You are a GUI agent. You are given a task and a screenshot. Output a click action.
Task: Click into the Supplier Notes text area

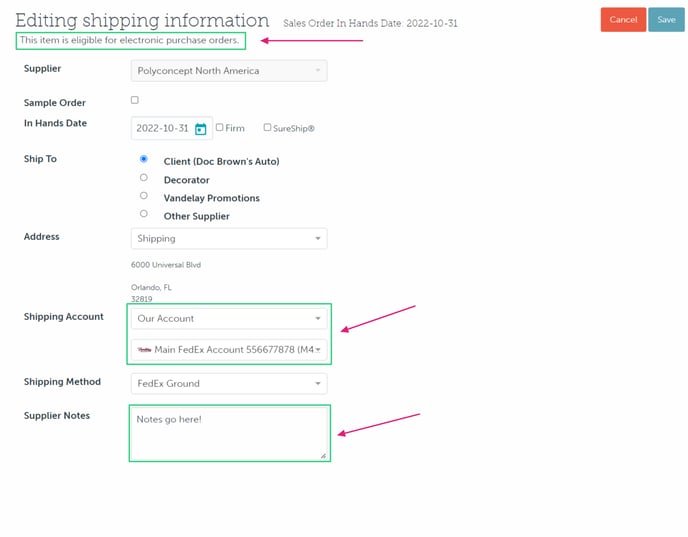click(x=229, y=433)
